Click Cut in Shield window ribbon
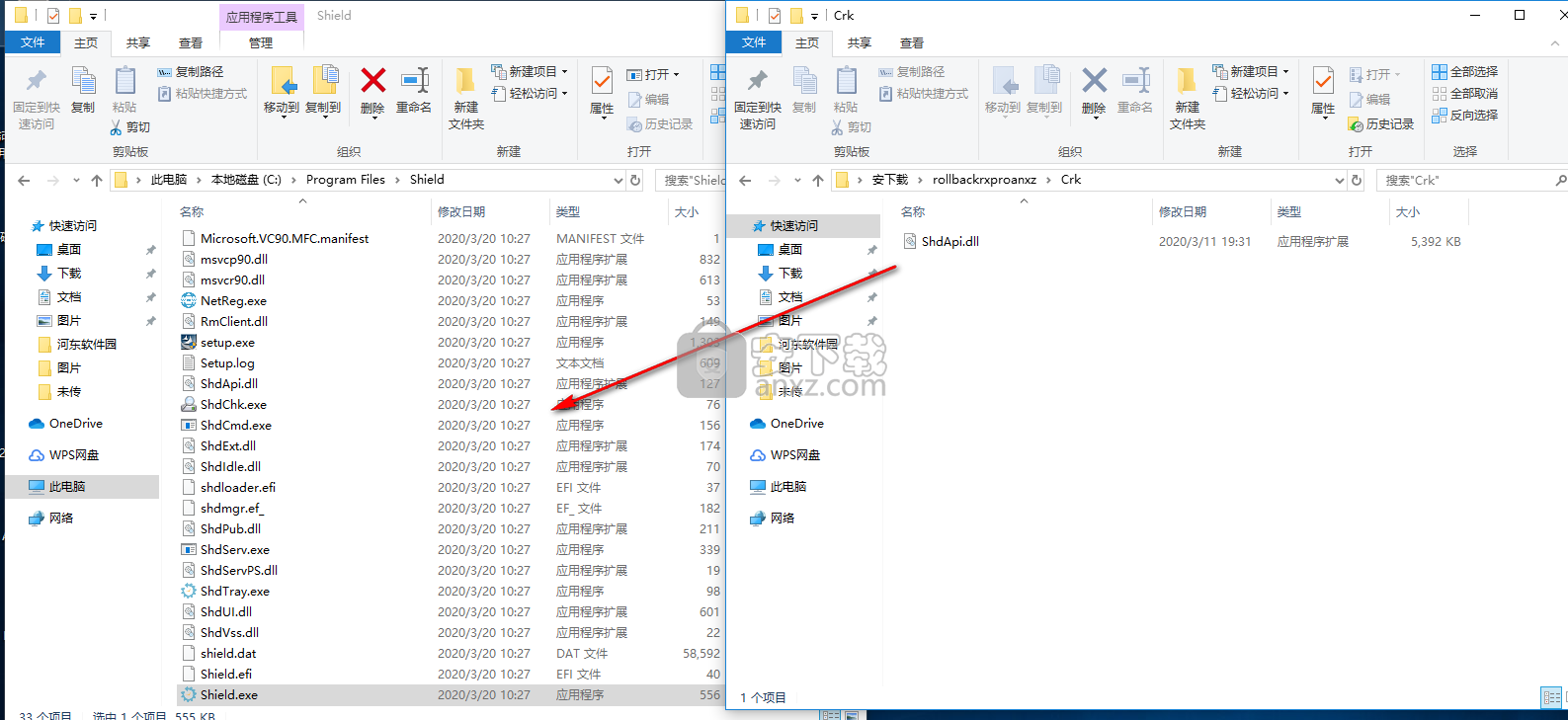1568x720 pixels. (130, 127)
